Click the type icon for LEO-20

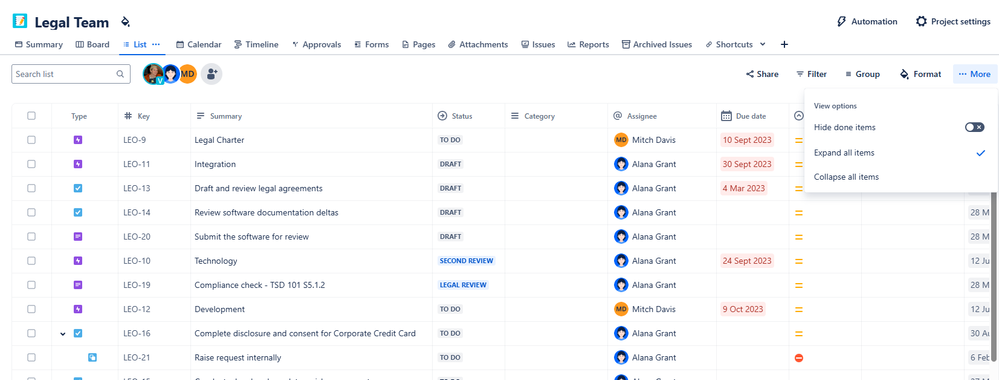78,237
